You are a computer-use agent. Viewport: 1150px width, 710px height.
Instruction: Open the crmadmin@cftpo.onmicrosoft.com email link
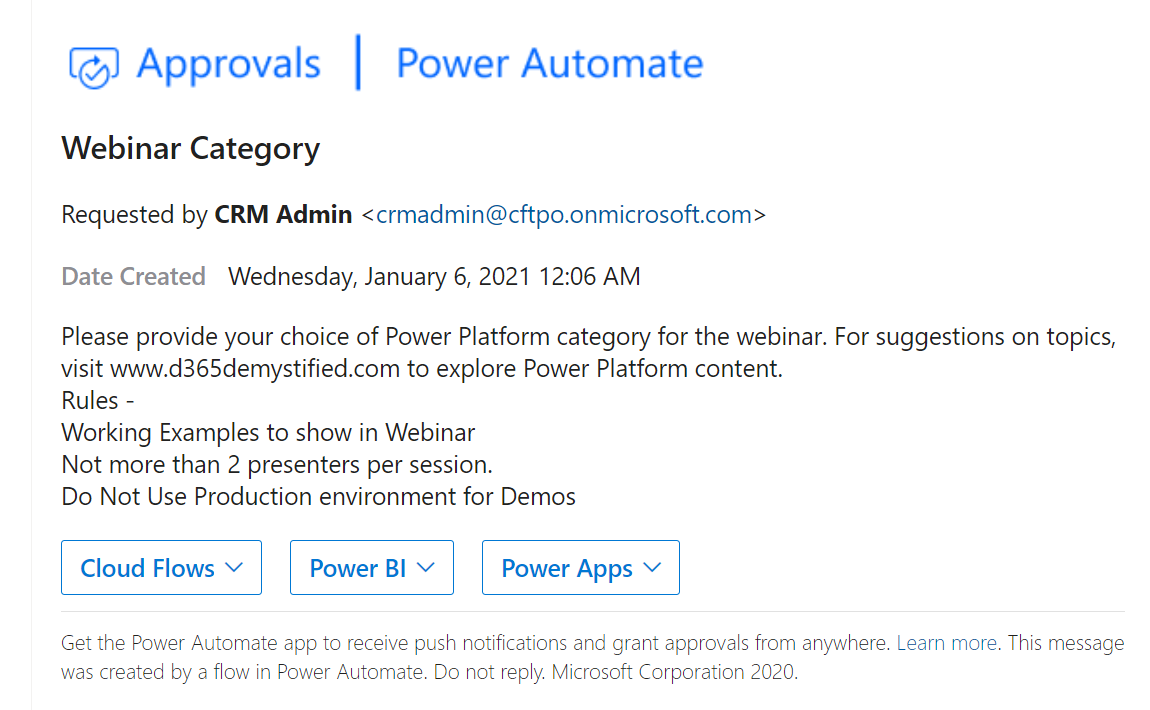pos(563,215)
